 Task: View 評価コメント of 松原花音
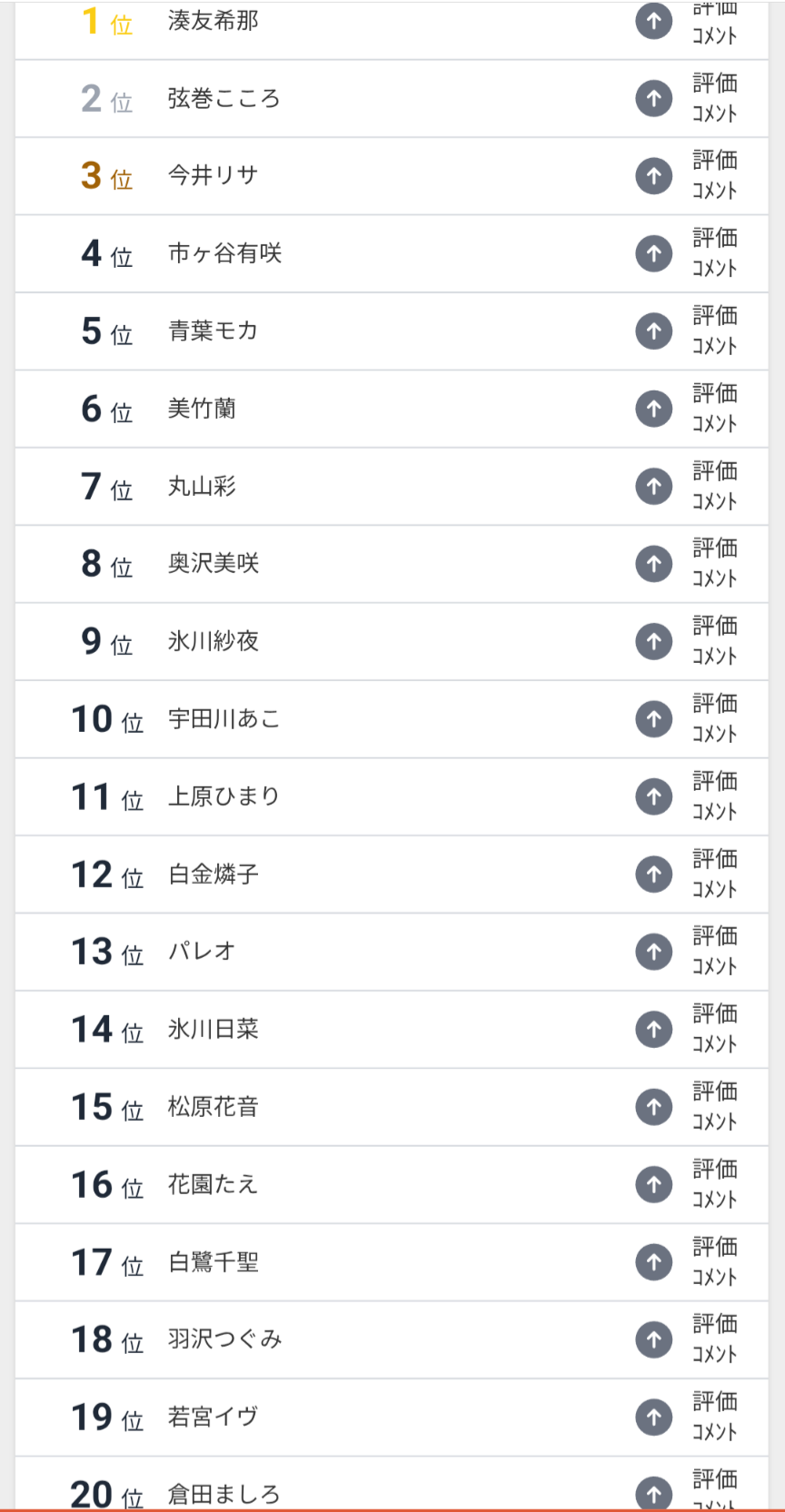tap(714, 1106)
